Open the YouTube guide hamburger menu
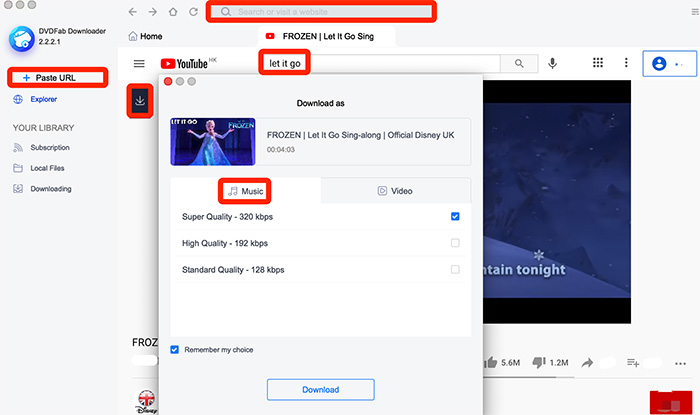This screenshot has height=415, width=700. pos(139,63)
